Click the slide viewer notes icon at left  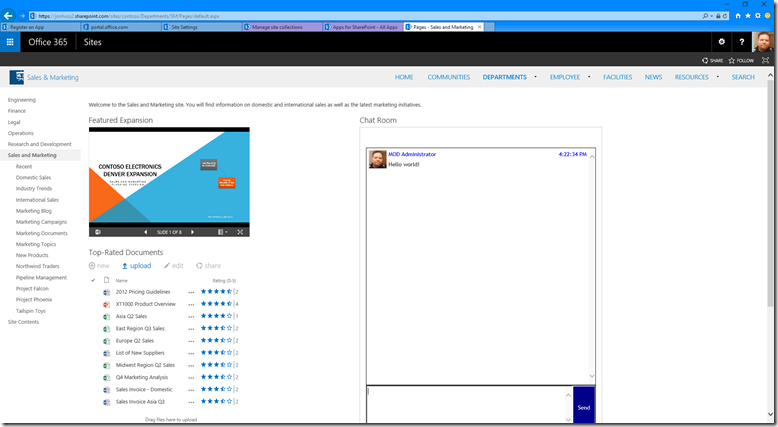[x=98, y=232]
